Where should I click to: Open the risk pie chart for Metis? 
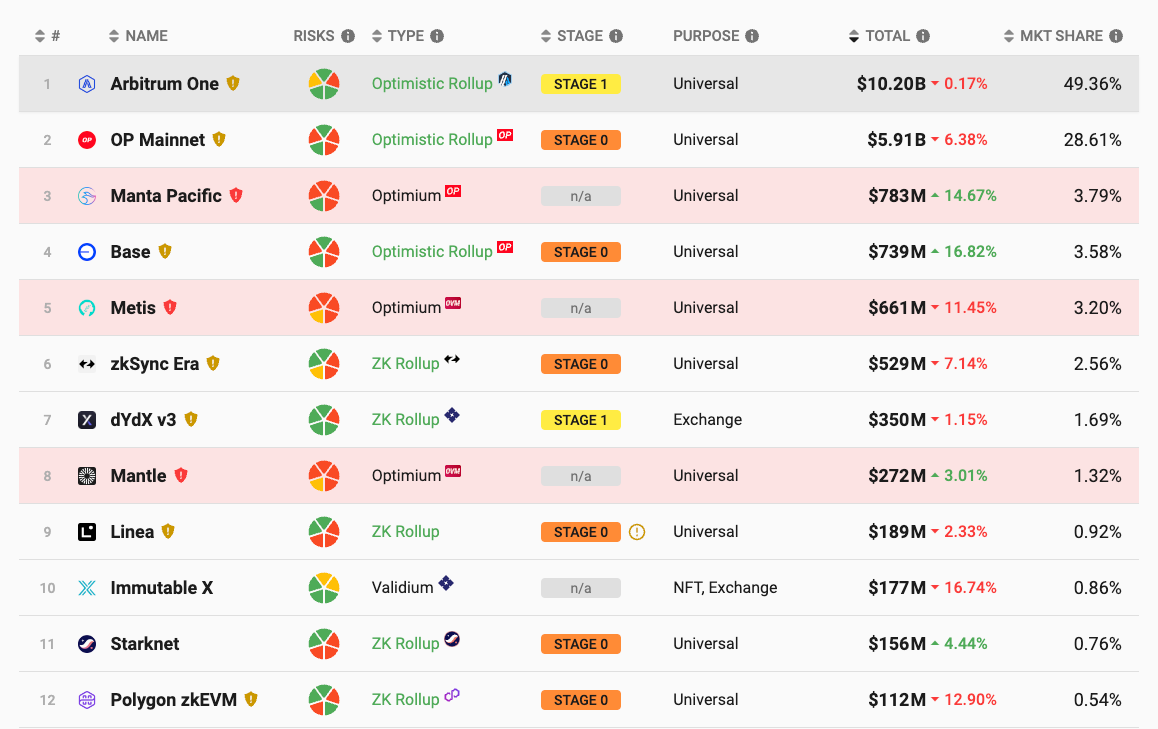click(x=323, y=308)
